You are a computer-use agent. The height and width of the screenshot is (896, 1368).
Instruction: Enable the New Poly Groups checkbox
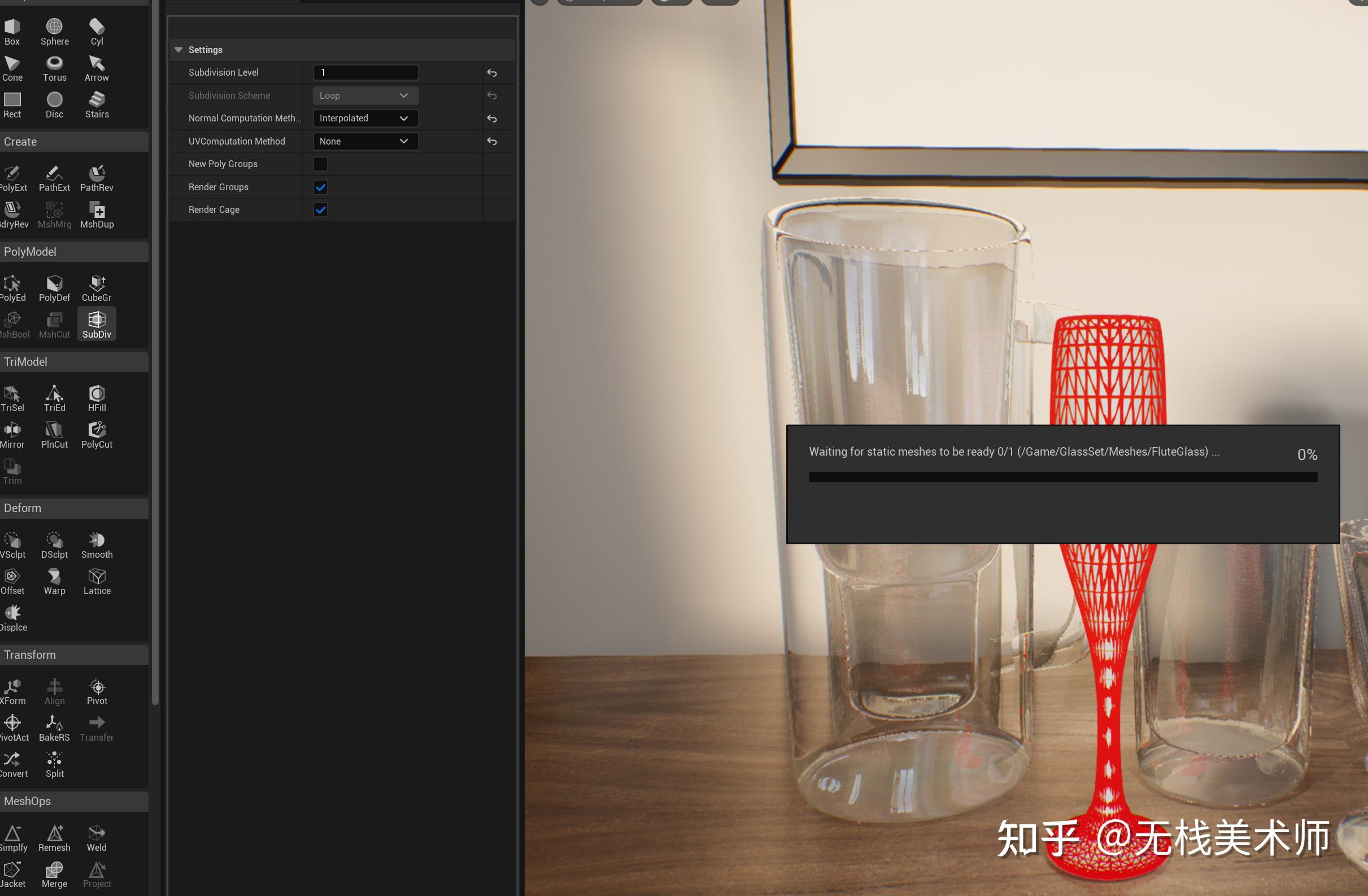point(320,164)
